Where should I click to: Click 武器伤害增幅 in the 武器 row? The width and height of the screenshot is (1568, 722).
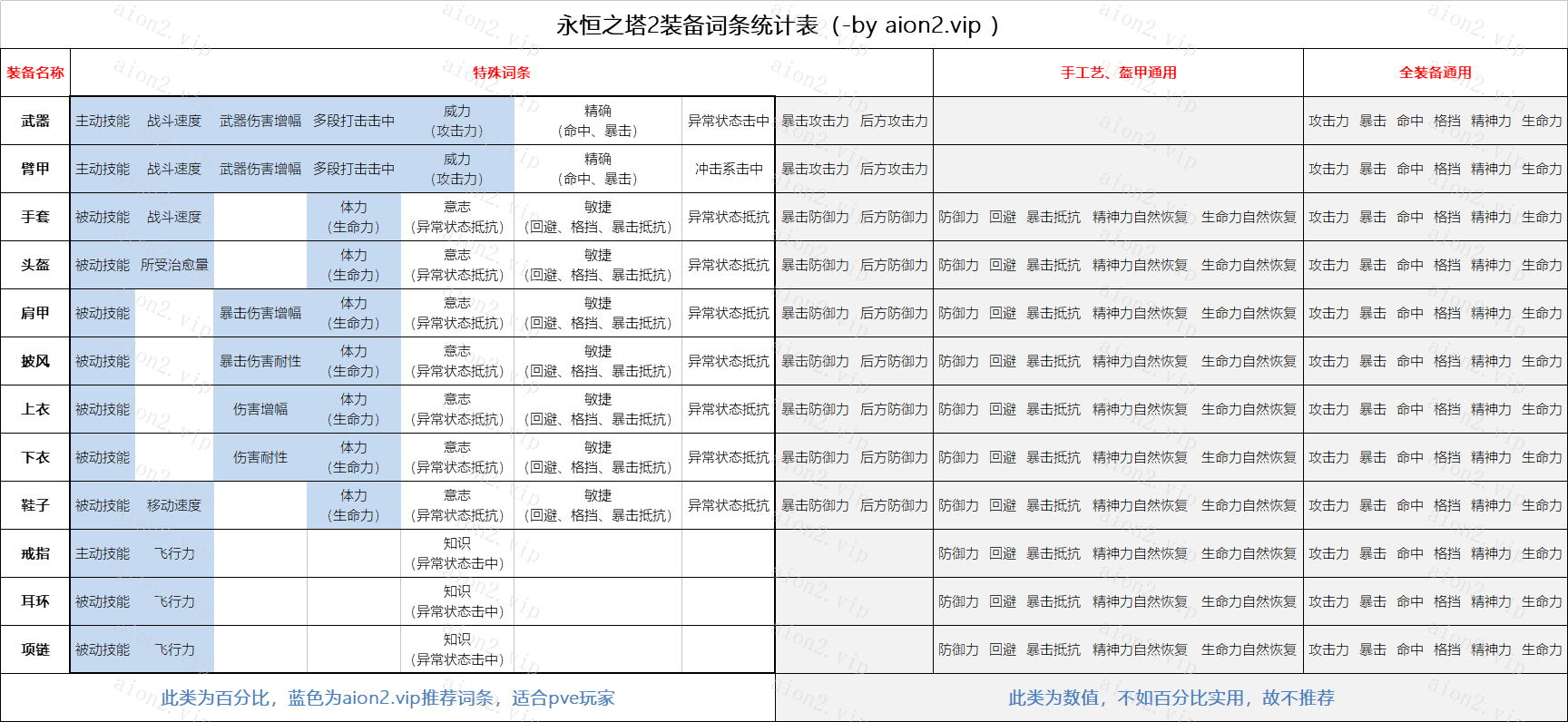(260, 121)
